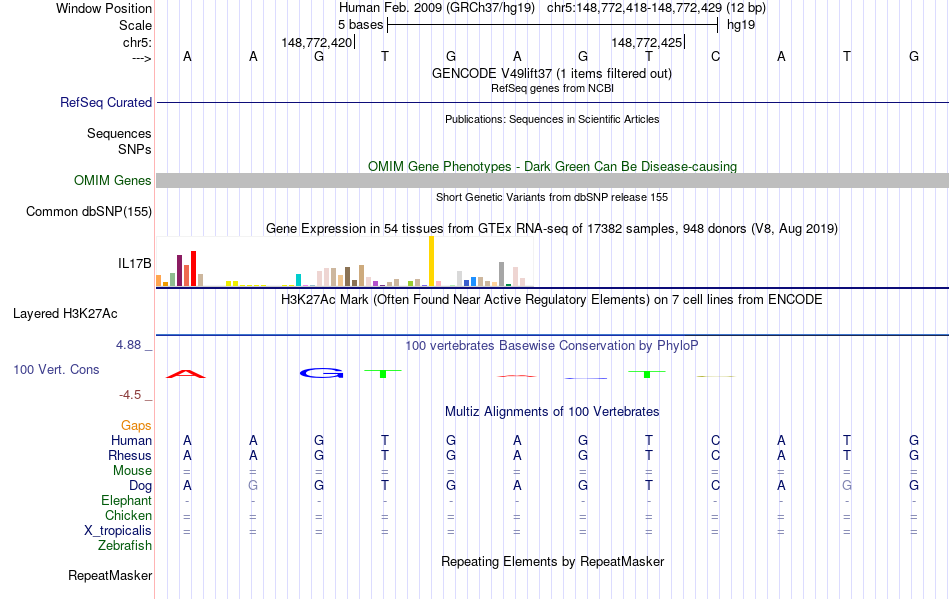Image resolution: width=950 pixels, height=599 pixels.
Task: Click base C in the ruler sequence
Action: (716, 56)
